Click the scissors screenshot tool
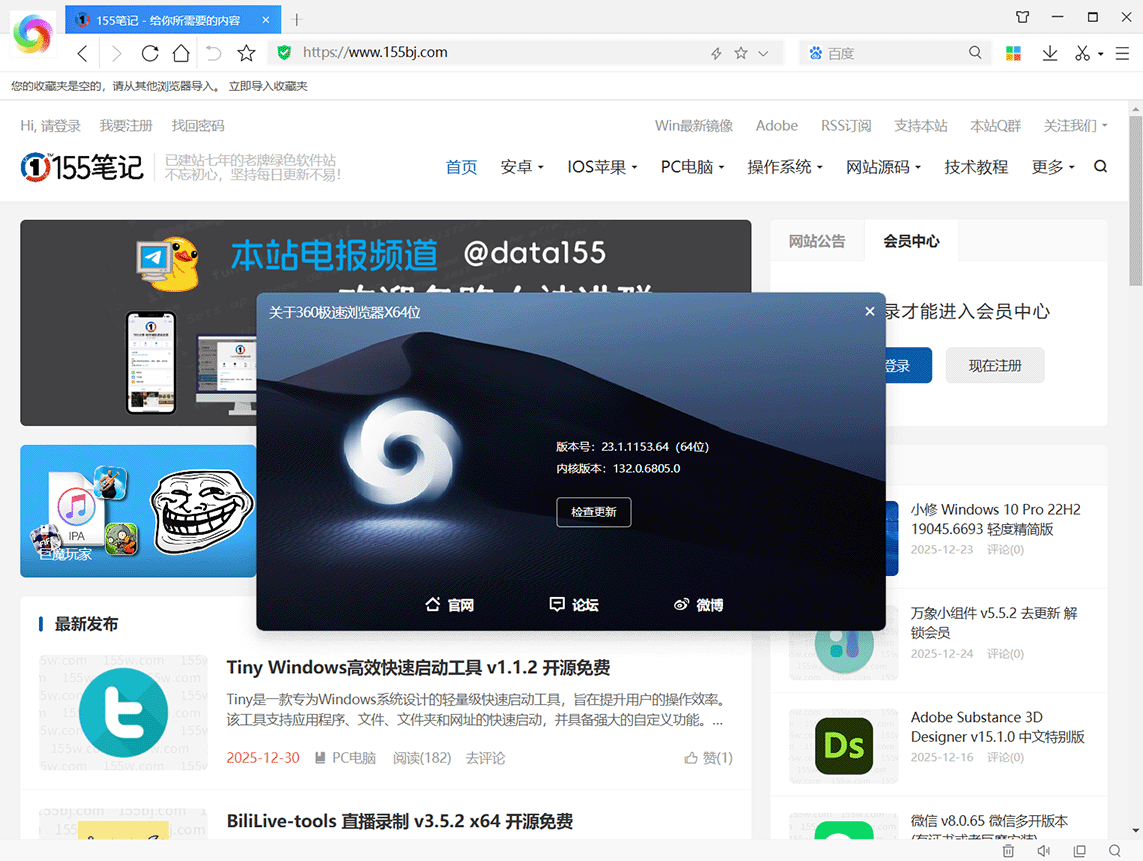This screenshot has width=1143, height=861. (x=1081, y=53)
